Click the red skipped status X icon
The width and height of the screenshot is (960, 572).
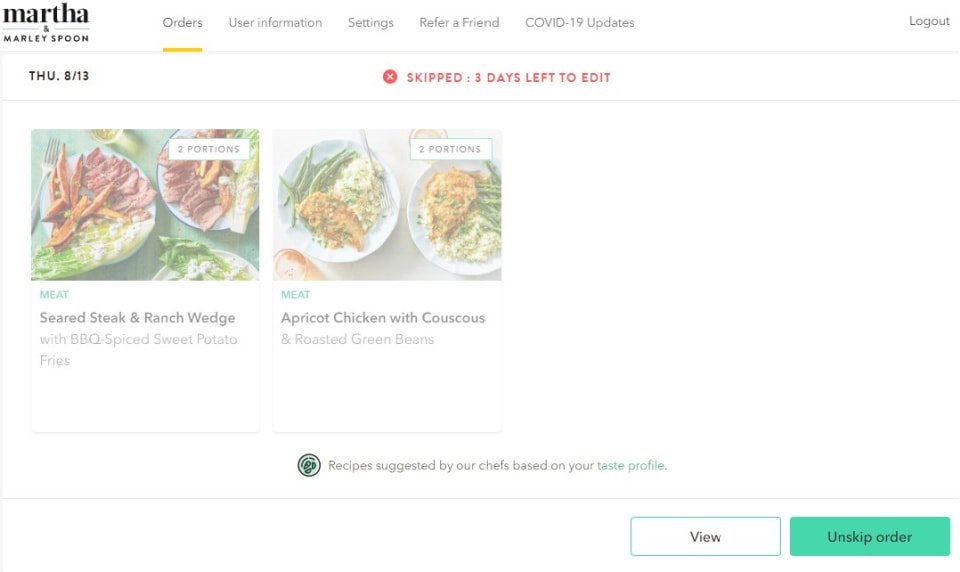pyautogui.click(x=390, y=77)
